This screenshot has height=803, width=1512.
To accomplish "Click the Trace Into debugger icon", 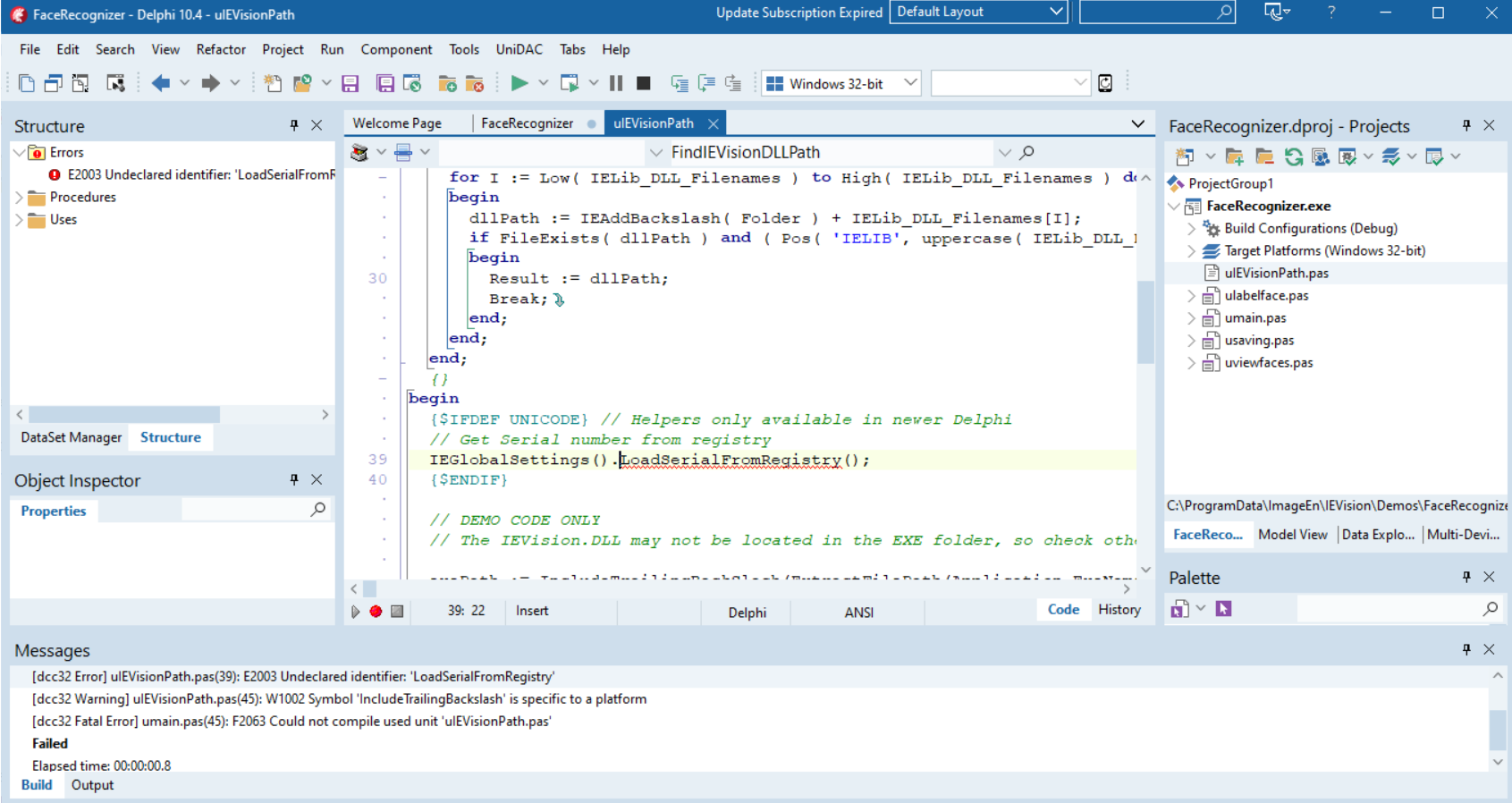I will tap(680, 83).
